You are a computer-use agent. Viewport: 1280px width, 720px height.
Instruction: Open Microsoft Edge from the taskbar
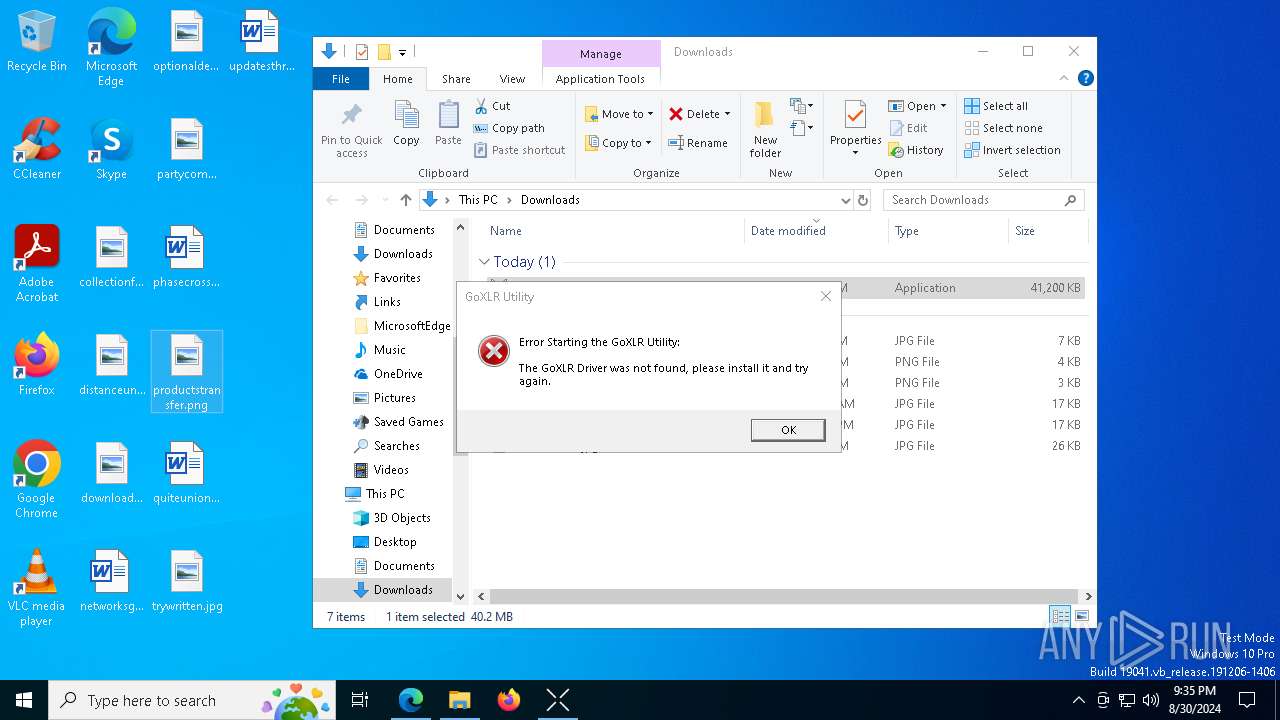pos(411,700)
